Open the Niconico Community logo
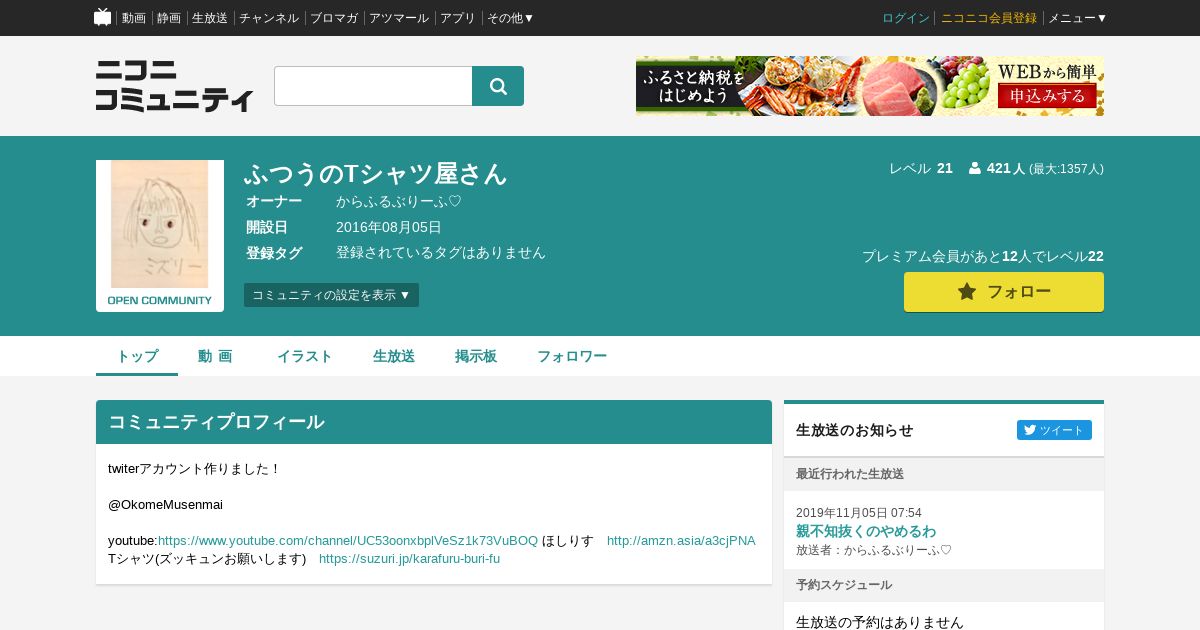This screenshot has width=1200, height=630. 174,86
